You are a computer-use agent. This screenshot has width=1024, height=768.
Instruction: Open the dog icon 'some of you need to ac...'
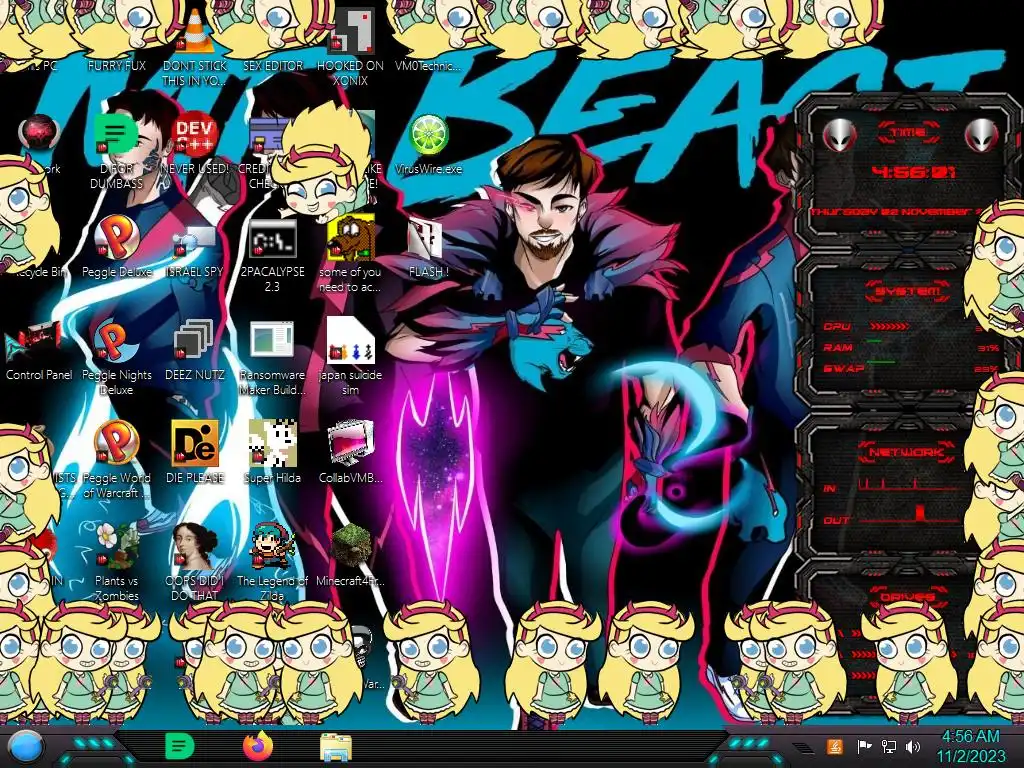[x=351, y=238]
